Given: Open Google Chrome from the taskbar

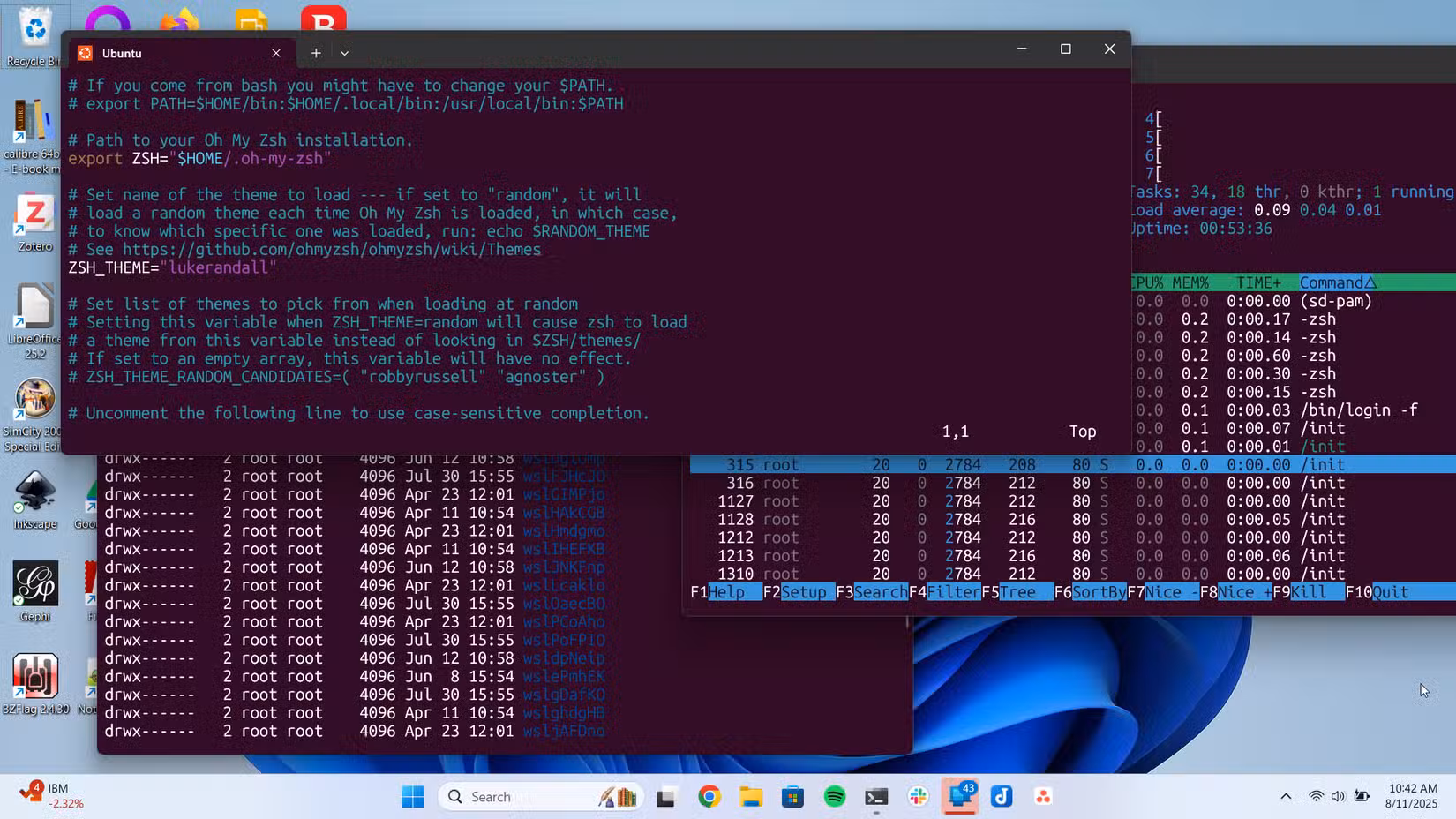Looking at the screenshot, I should [x=709, y=796].
